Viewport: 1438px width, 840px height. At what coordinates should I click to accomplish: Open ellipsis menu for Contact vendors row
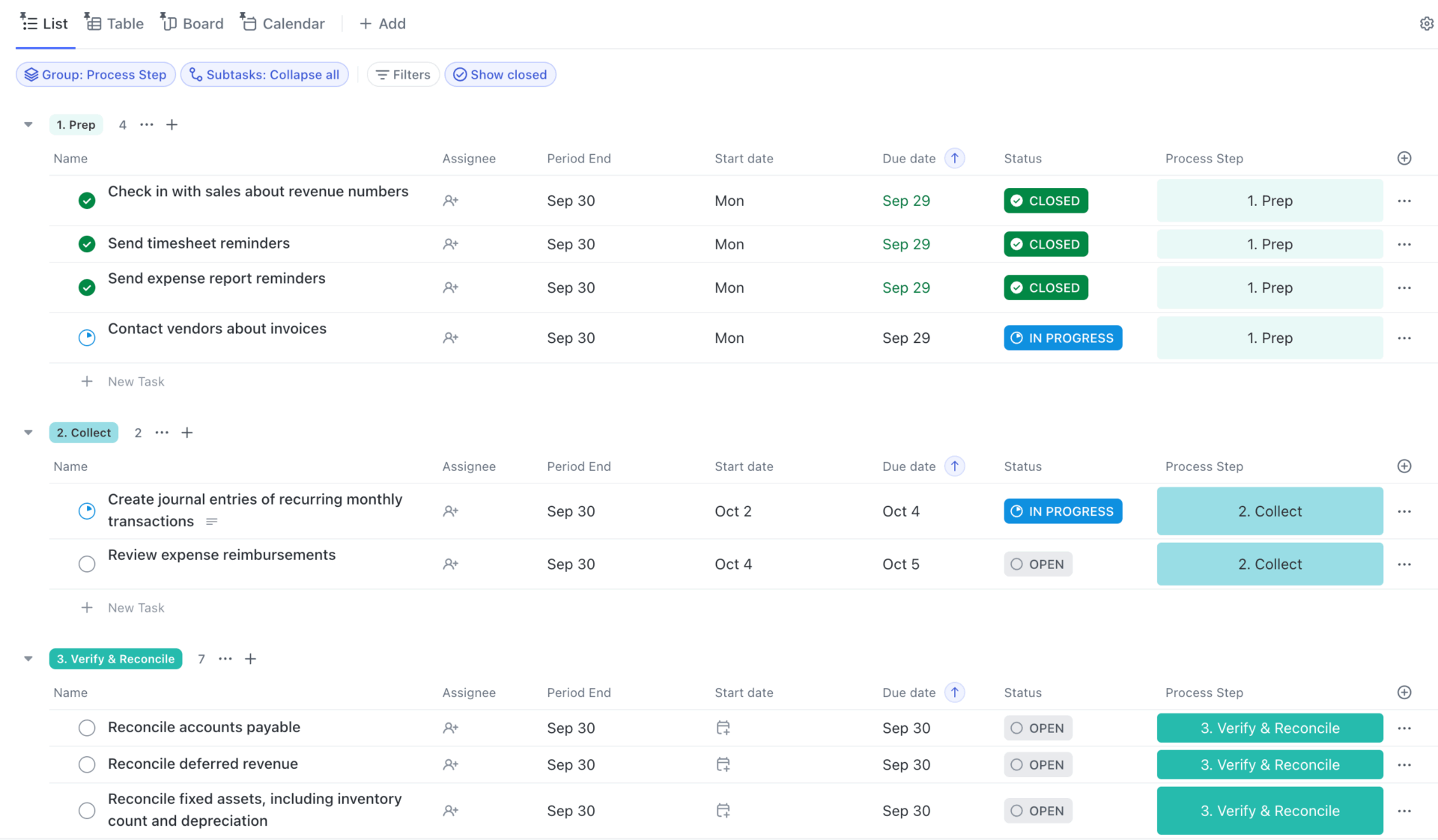point(1404,338)
